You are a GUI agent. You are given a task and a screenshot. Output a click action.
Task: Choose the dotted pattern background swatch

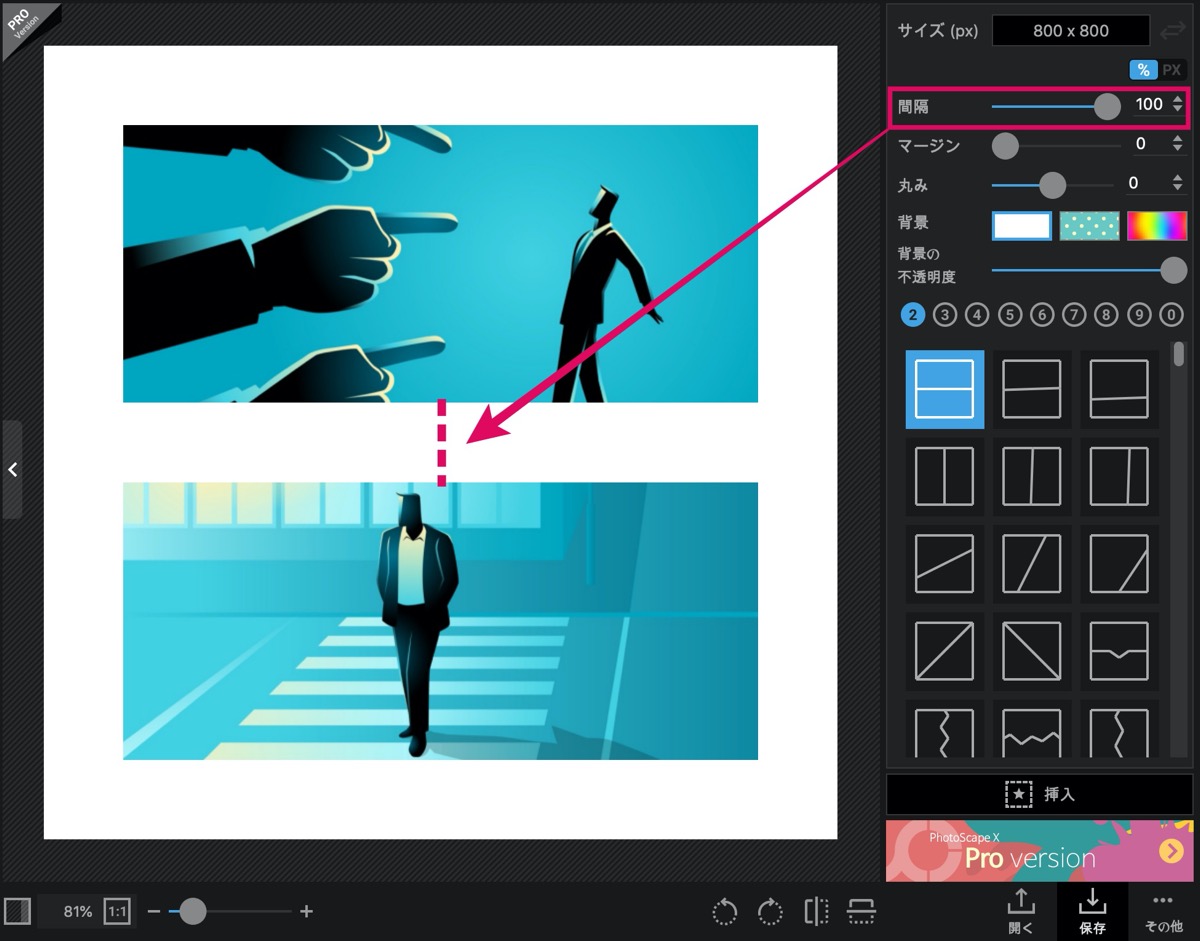pos(1089,226)
